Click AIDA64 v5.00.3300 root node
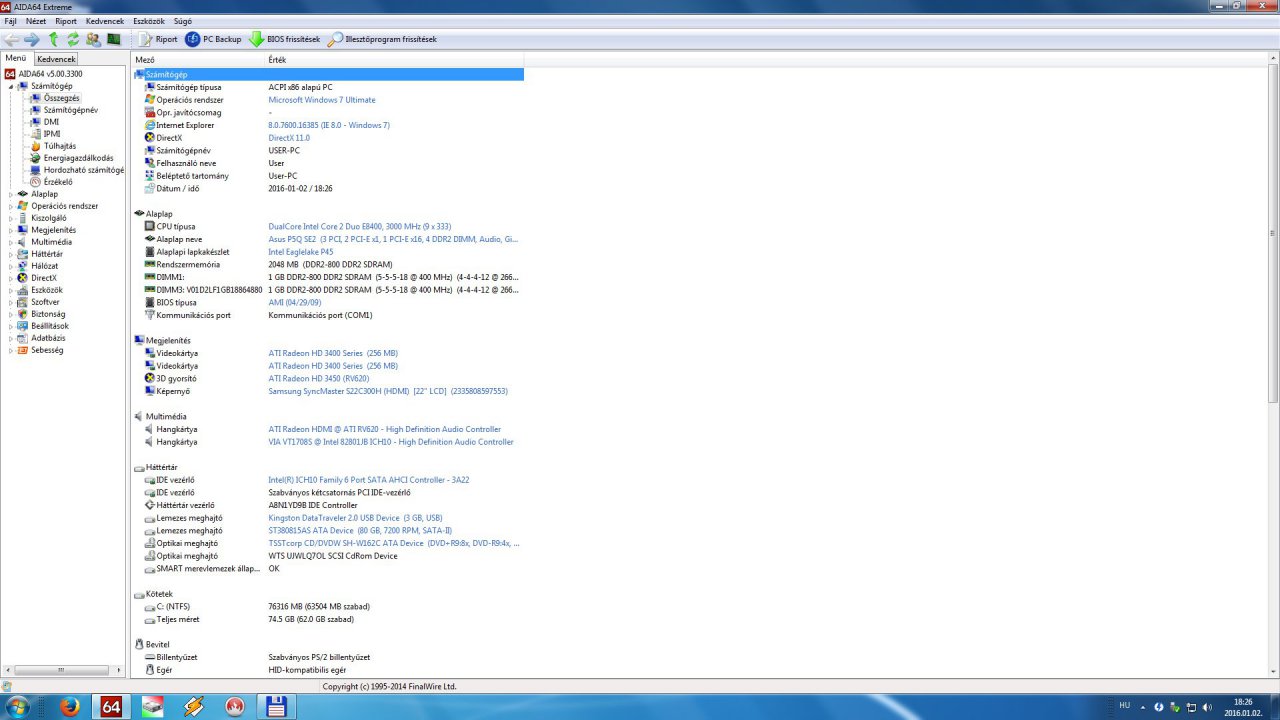Screen dimensions: 1280x720 (x=50, y=74)
